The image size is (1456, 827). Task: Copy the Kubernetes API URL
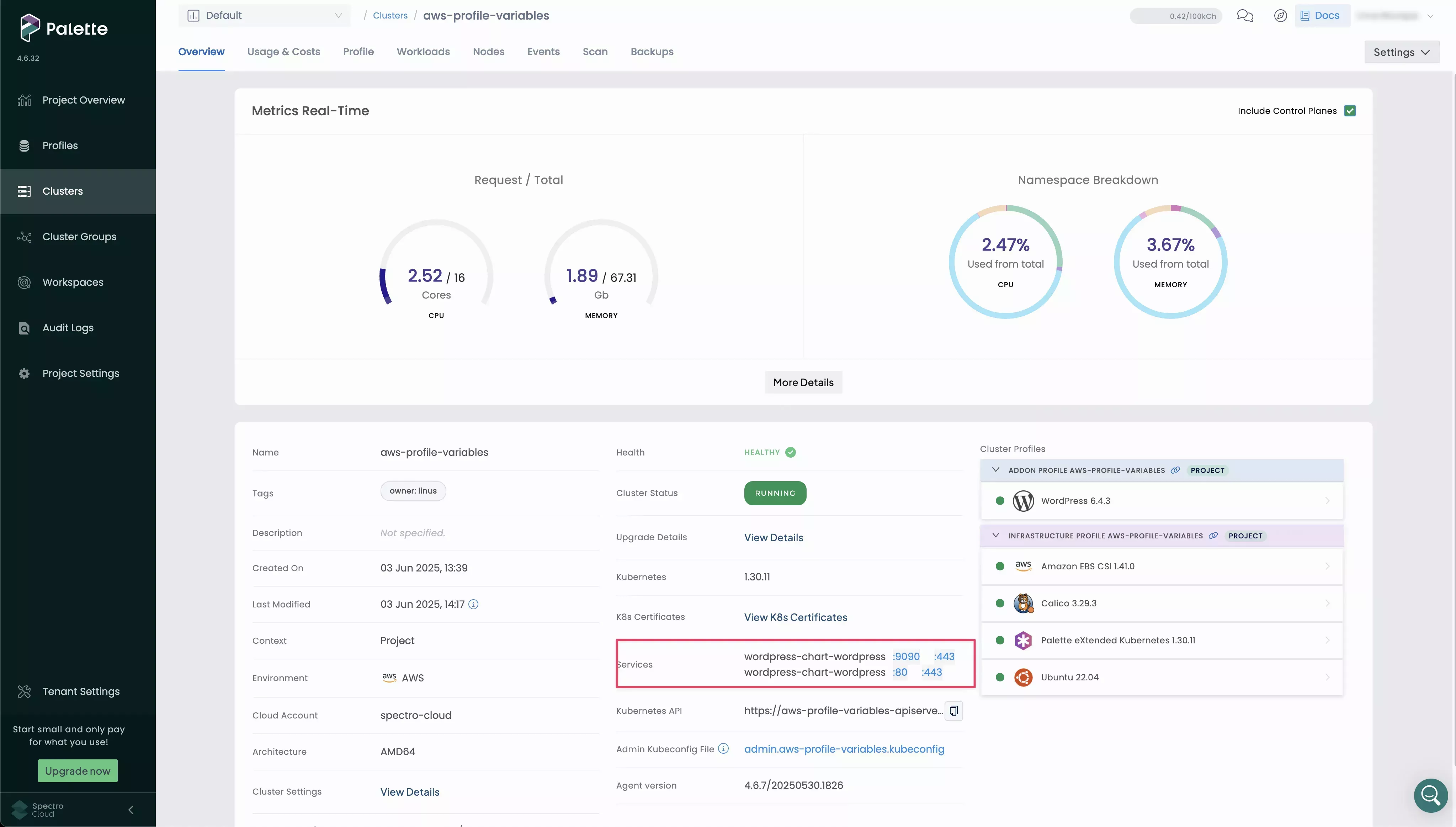tap(953, 711)
